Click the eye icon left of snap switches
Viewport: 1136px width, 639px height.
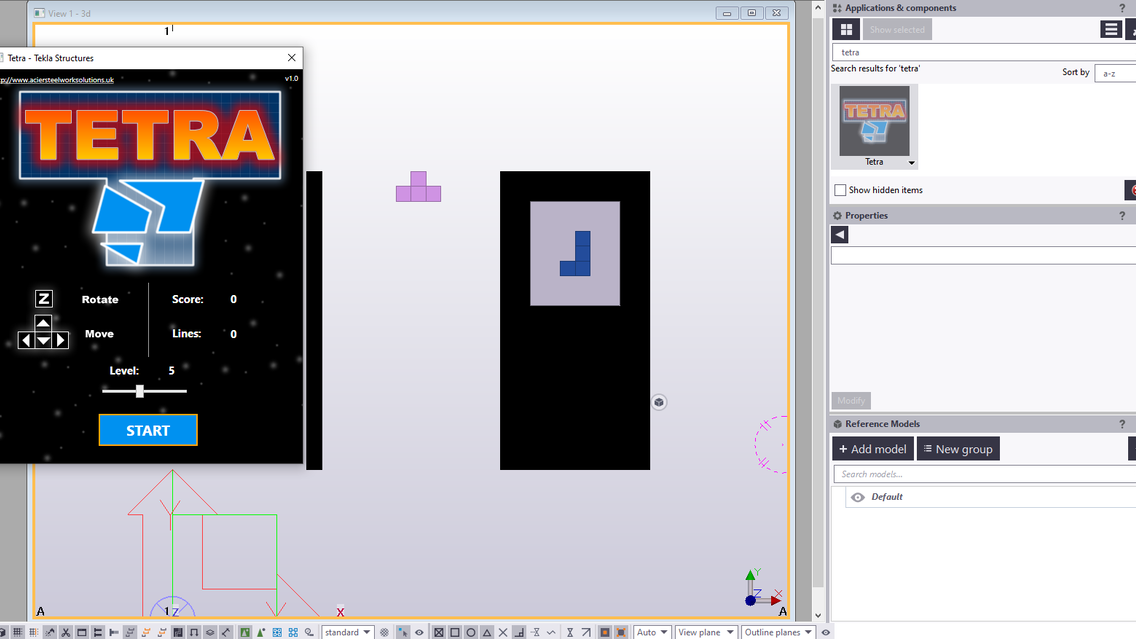pos(419,632)
